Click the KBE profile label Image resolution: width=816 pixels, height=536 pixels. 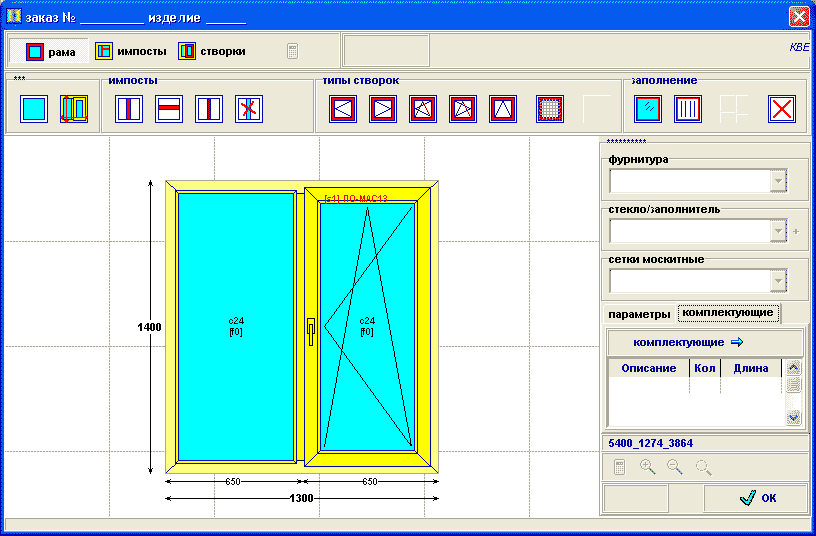point(799,47)
